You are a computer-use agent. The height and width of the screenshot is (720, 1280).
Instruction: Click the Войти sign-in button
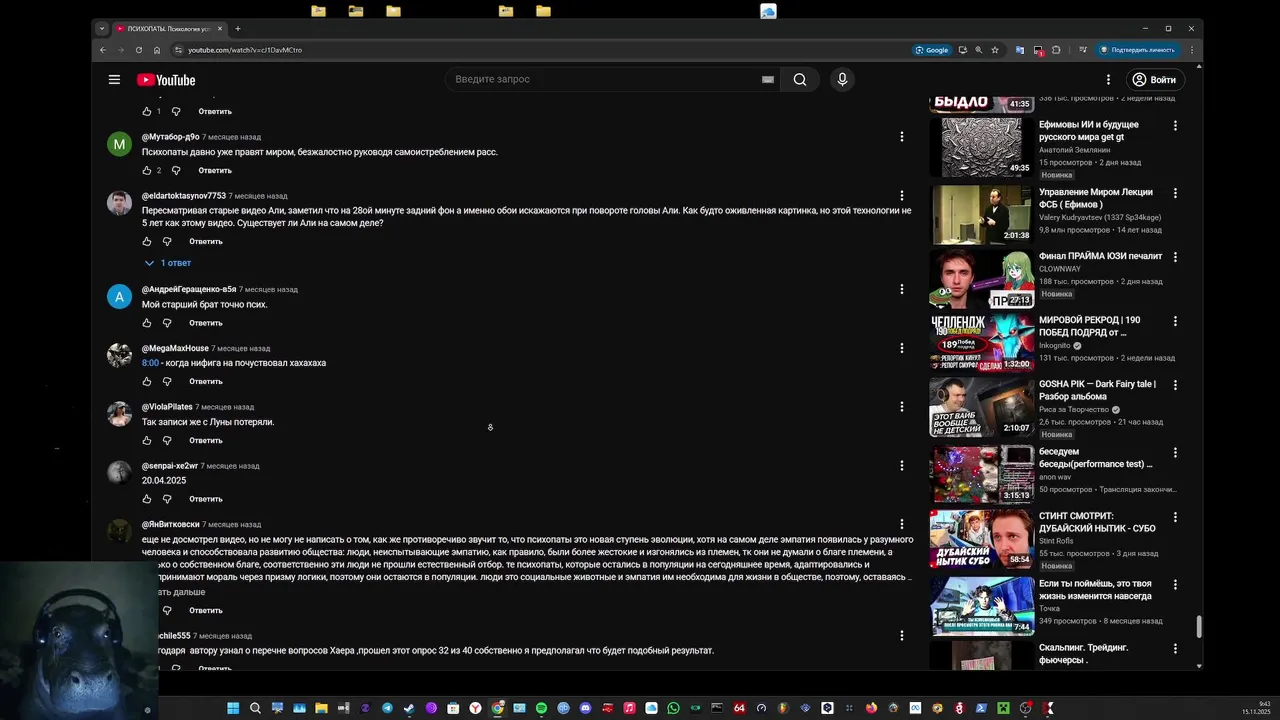[x=1155, y=80]
